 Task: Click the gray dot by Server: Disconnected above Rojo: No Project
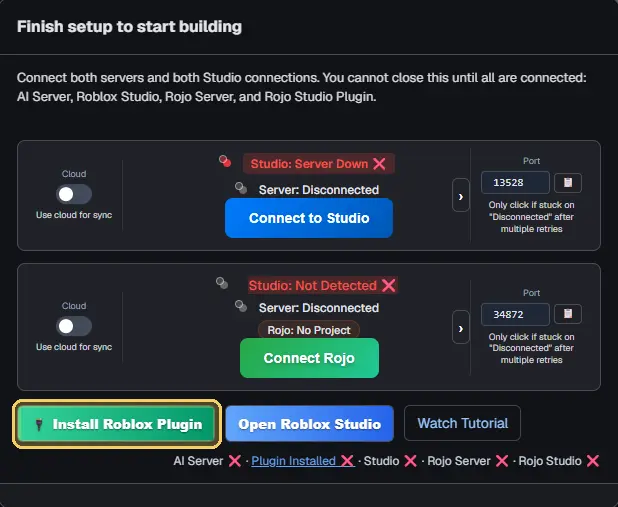click(x=241, y=306)
